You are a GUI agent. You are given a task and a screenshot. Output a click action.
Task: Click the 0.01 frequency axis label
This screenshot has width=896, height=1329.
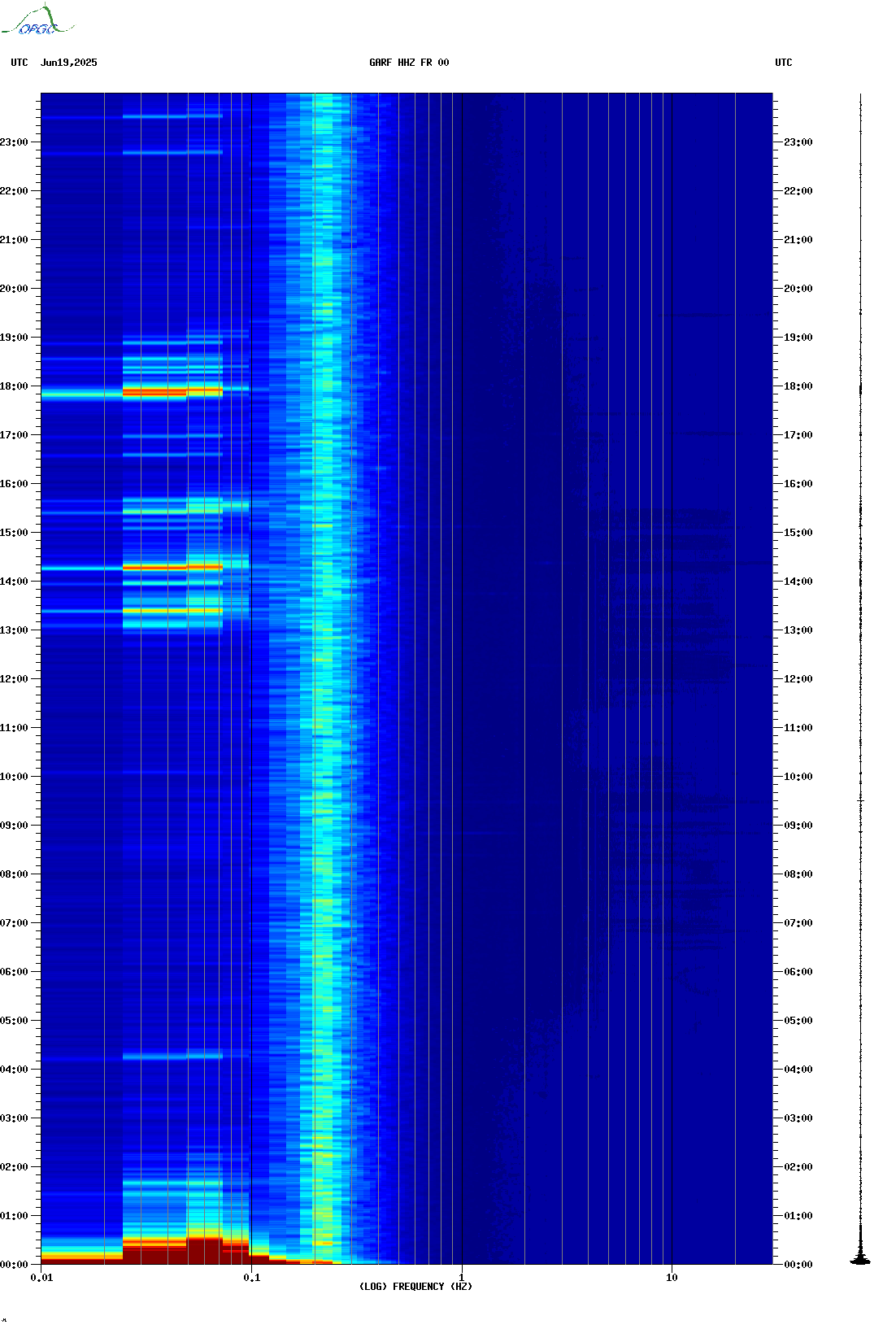click(x=41, y=1278)
